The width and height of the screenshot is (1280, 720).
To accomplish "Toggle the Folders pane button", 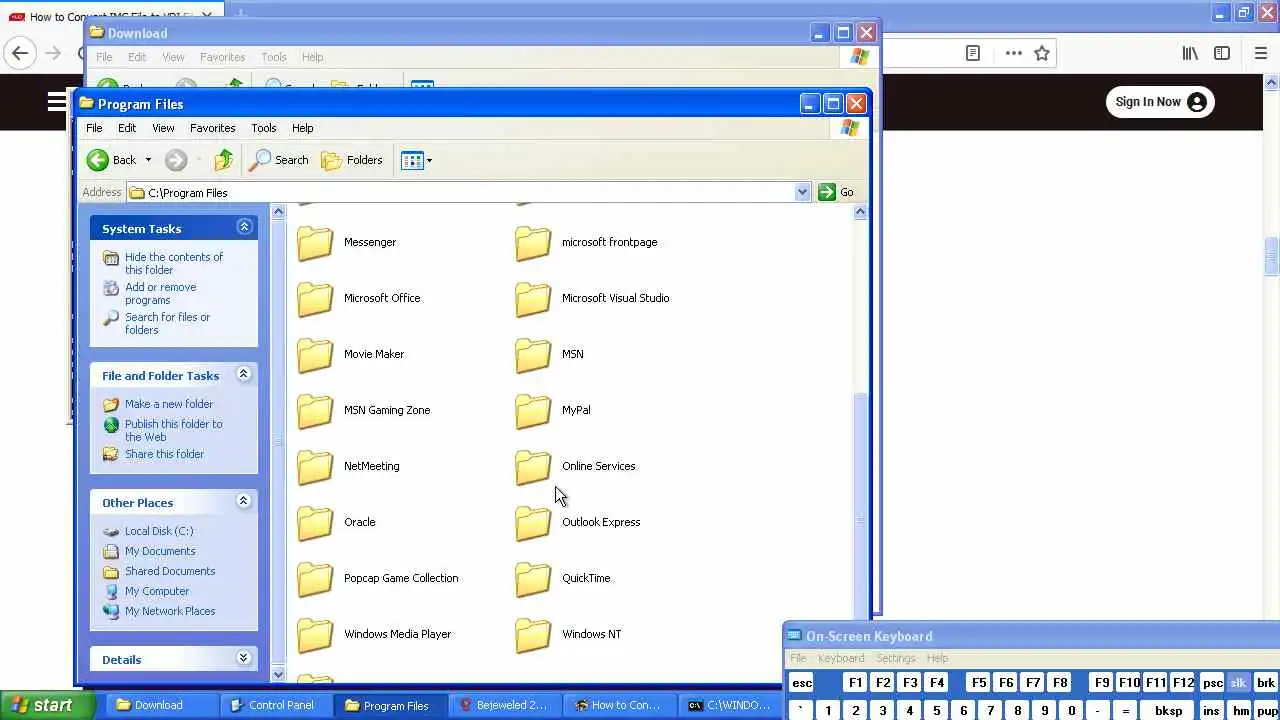I will [x=352, y=160].
